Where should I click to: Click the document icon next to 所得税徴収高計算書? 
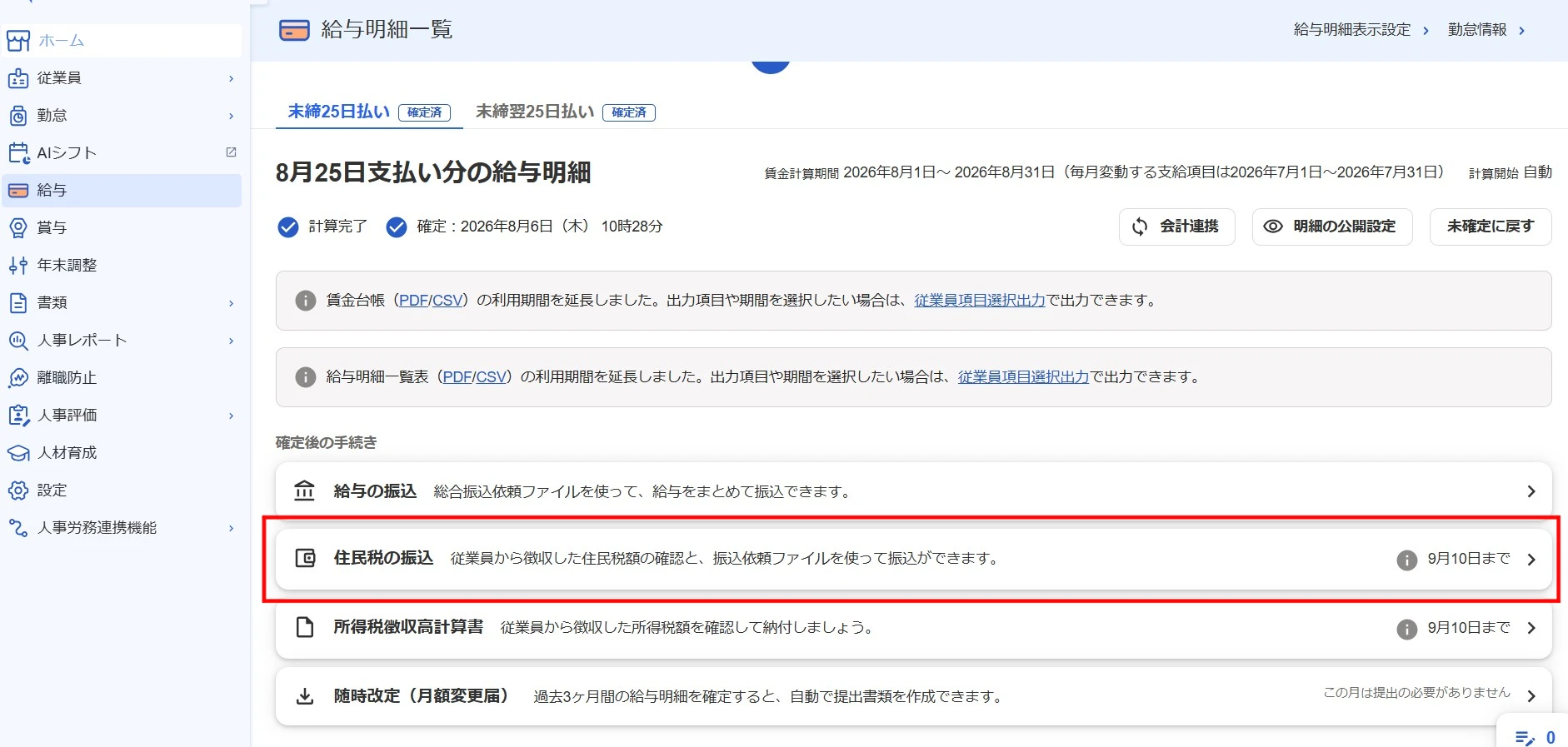(305, 627)
